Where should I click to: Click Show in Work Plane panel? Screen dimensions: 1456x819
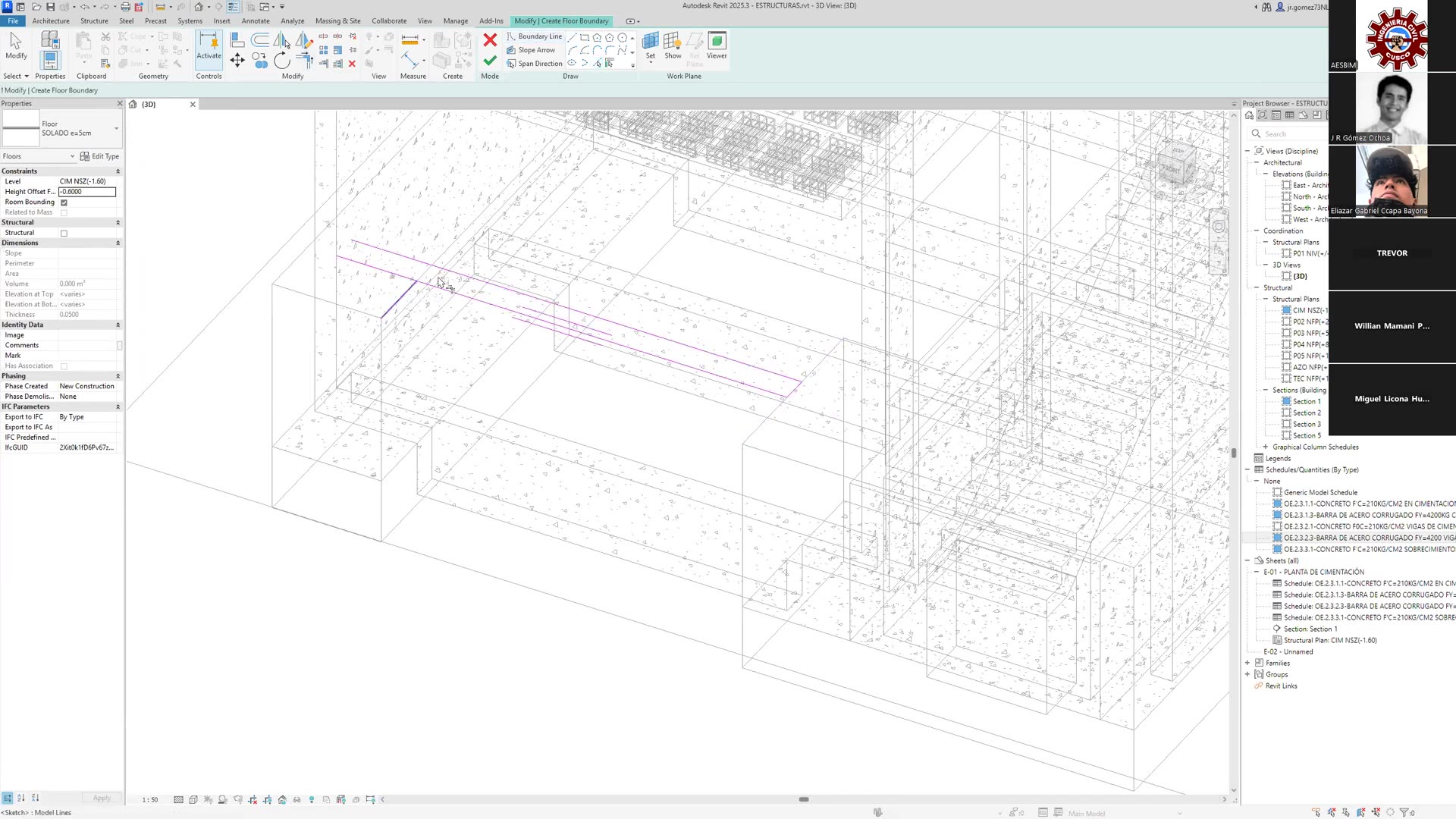[672, 45]
